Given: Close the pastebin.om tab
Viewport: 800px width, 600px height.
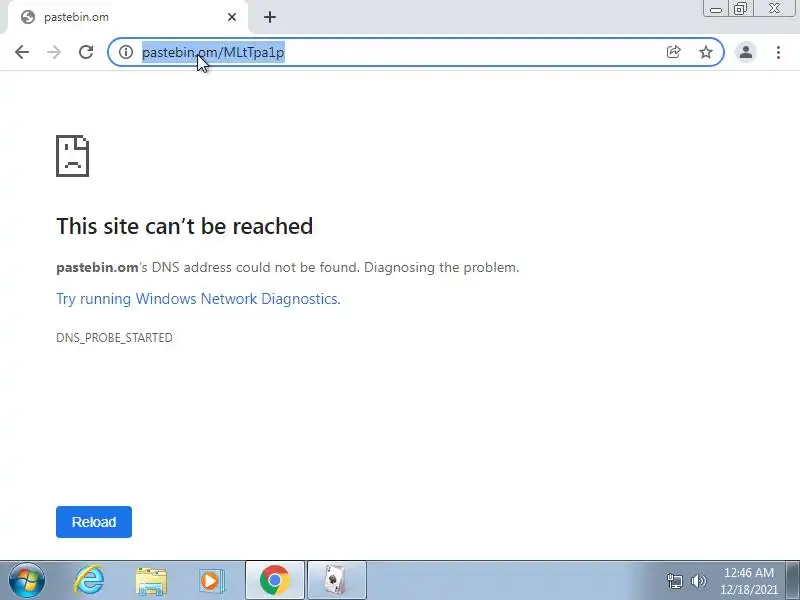Looking at the screenshot, I should tap(232, 17).
